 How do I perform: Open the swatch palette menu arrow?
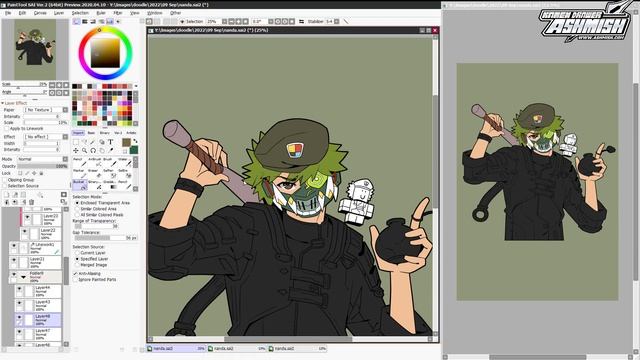136,86
